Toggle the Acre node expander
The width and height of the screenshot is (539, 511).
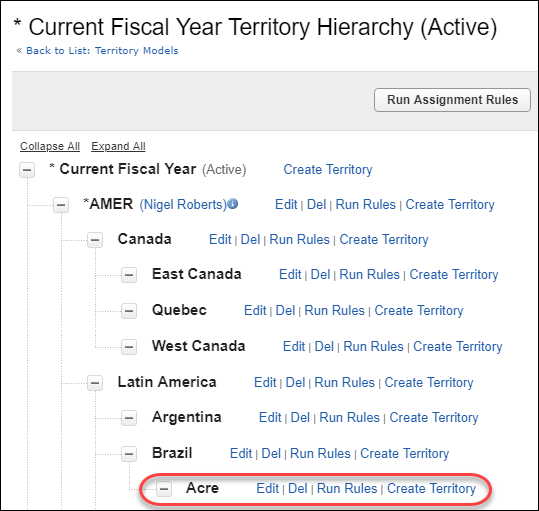point(164,488)
